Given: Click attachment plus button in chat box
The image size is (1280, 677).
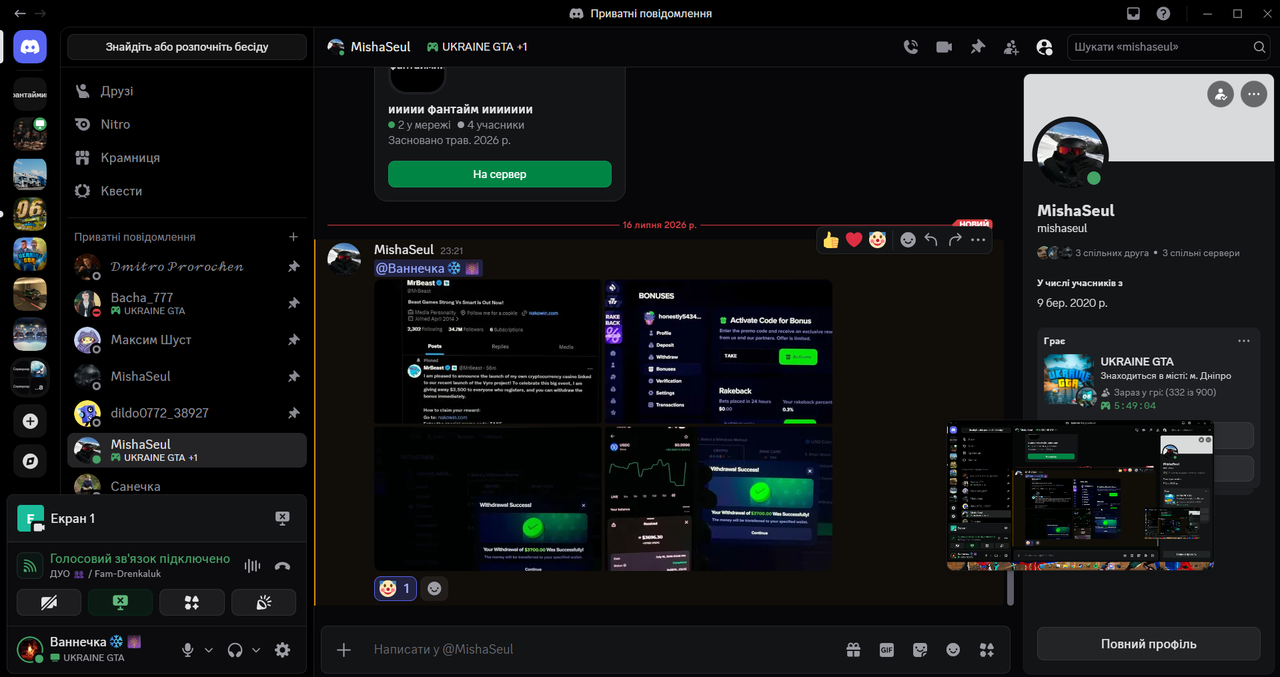Looking at the screenshot, I should (344, 649).
